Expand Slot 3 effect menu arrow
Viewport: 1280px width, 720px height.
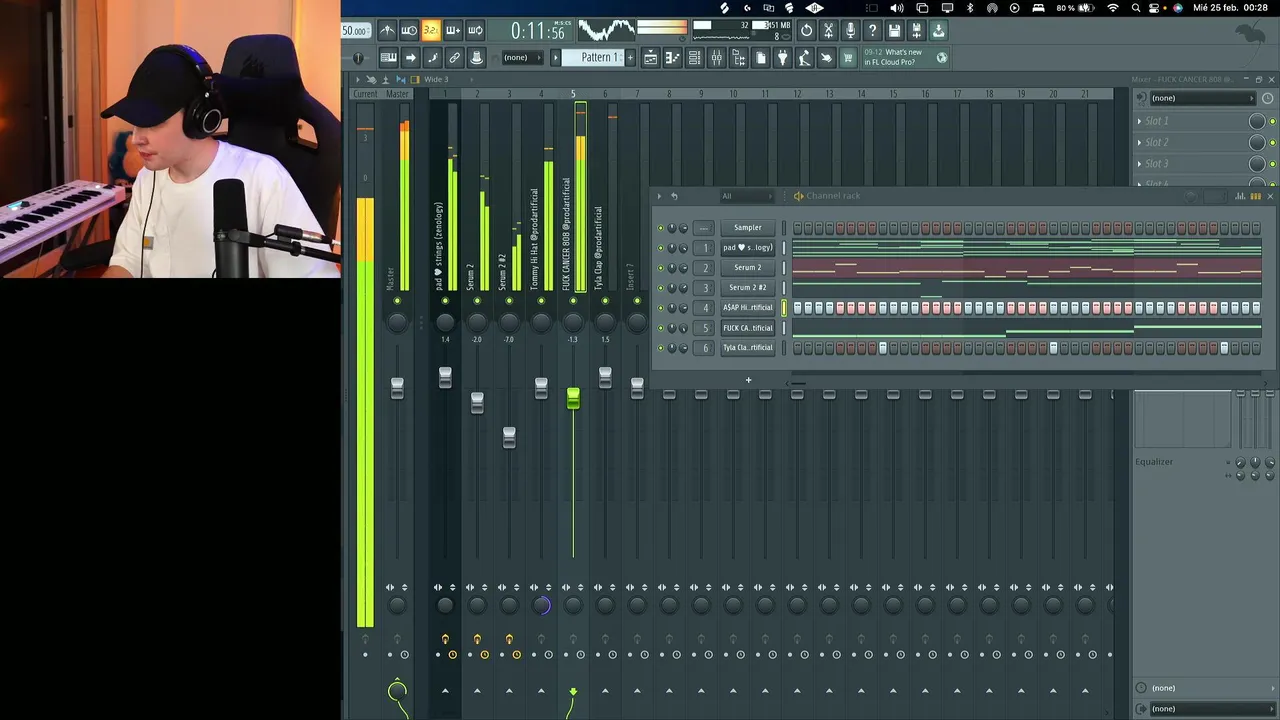tap(1139, 164)
